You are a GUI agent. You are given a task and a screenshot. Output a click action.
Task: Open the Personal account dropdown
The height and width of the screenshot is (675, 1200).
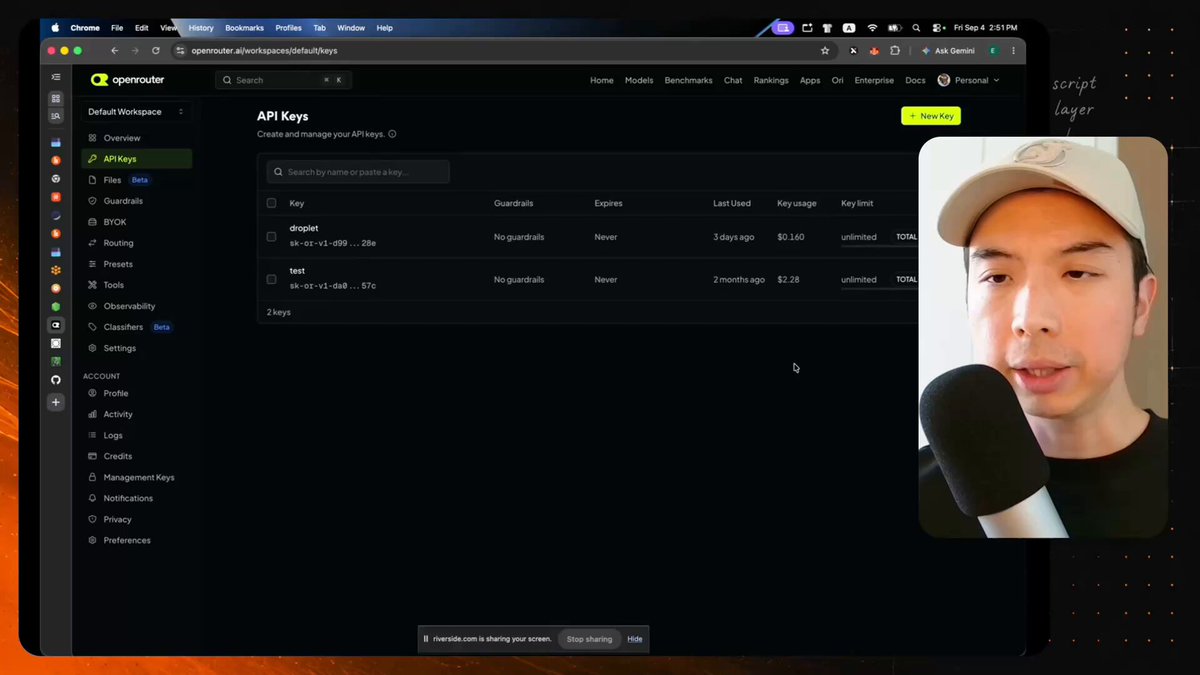pyautogui.click(x=968, y=80)
